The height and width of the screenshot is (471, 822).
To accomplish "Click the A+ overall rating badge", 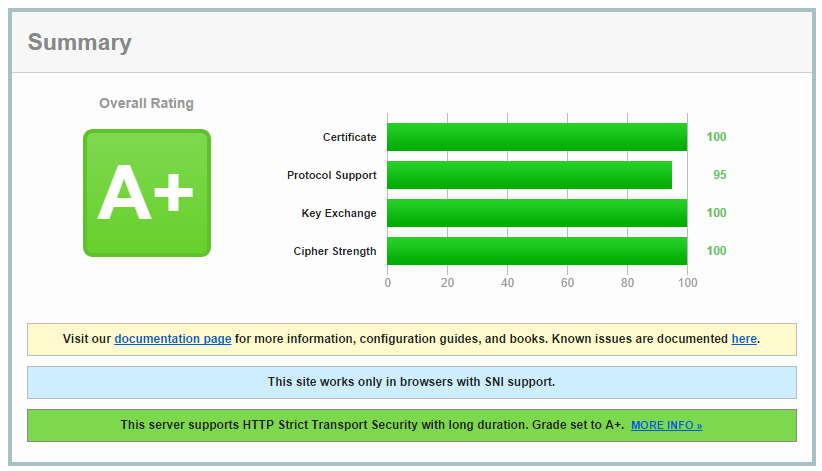I will [x=146, y=193].
